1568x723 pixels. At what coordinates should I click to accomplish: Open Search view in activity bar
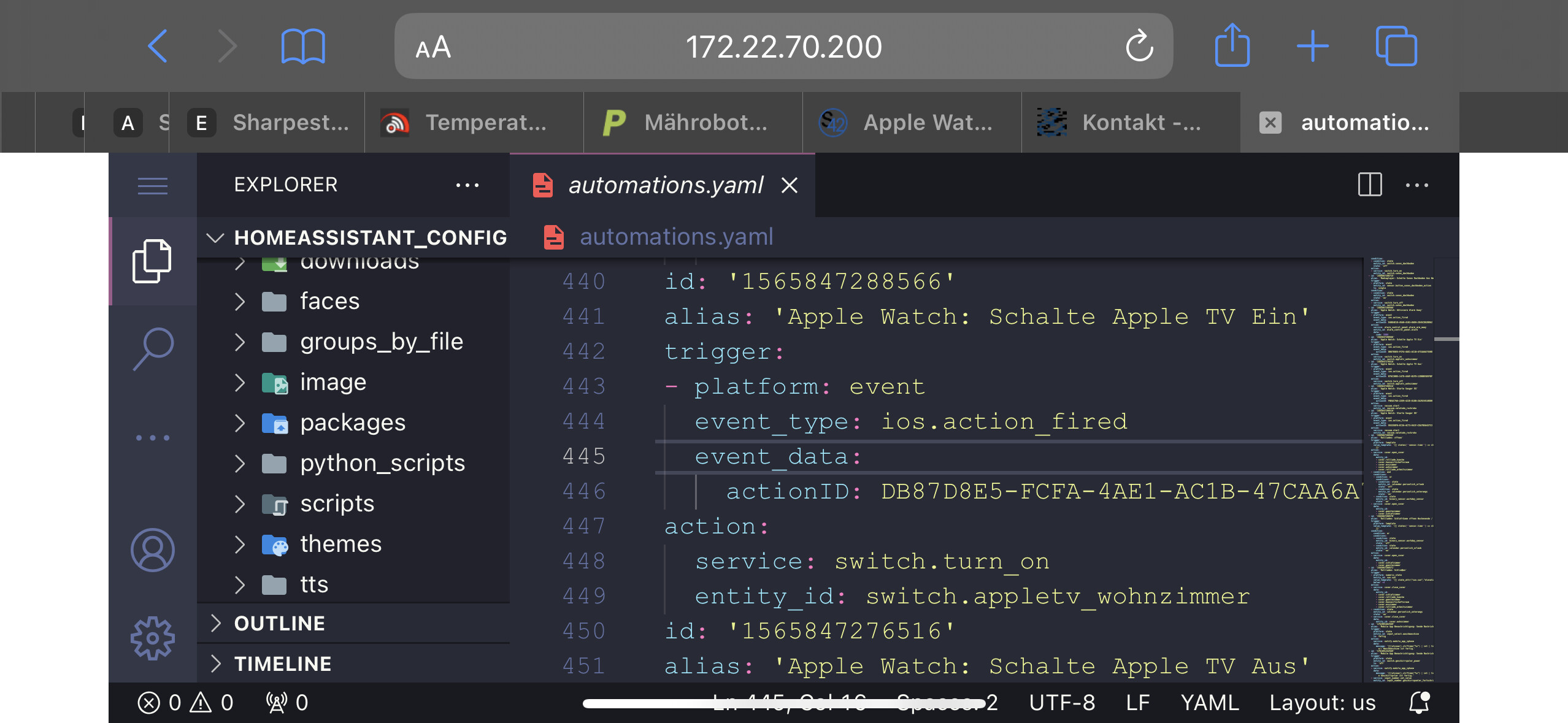[153, 348]
